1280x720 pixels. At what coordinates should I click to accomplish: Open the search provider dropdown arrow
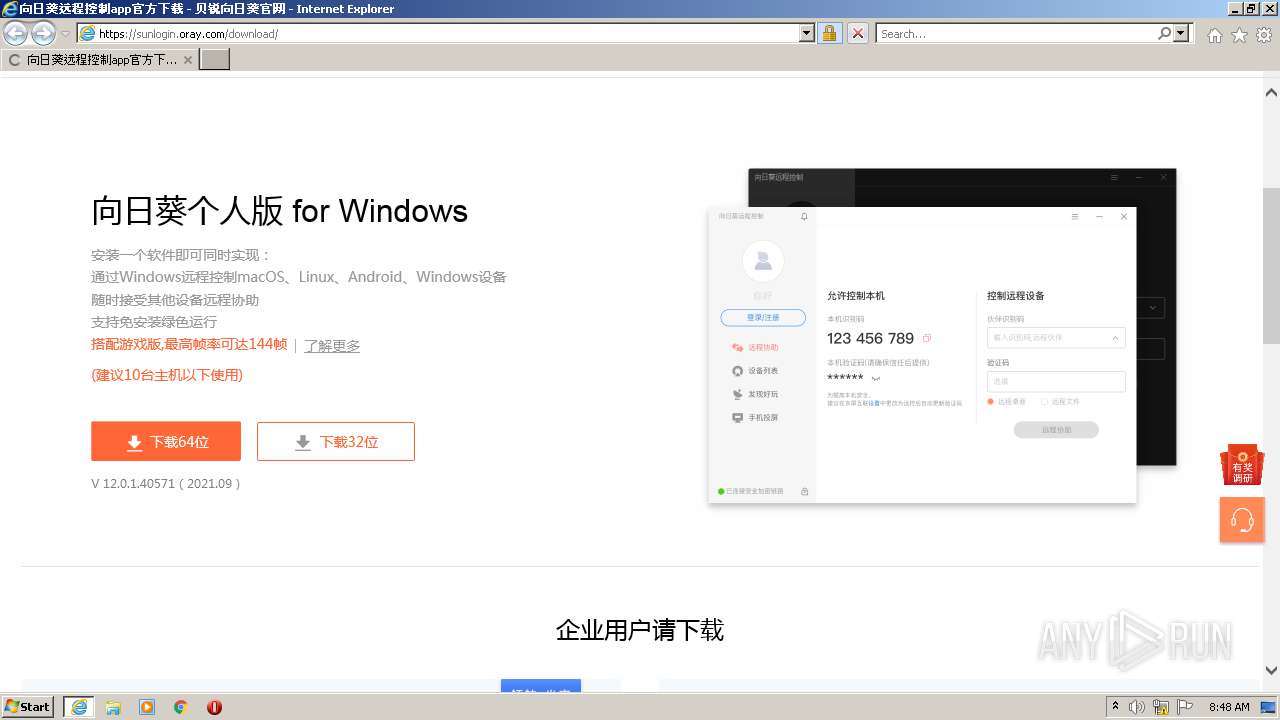1182,33
